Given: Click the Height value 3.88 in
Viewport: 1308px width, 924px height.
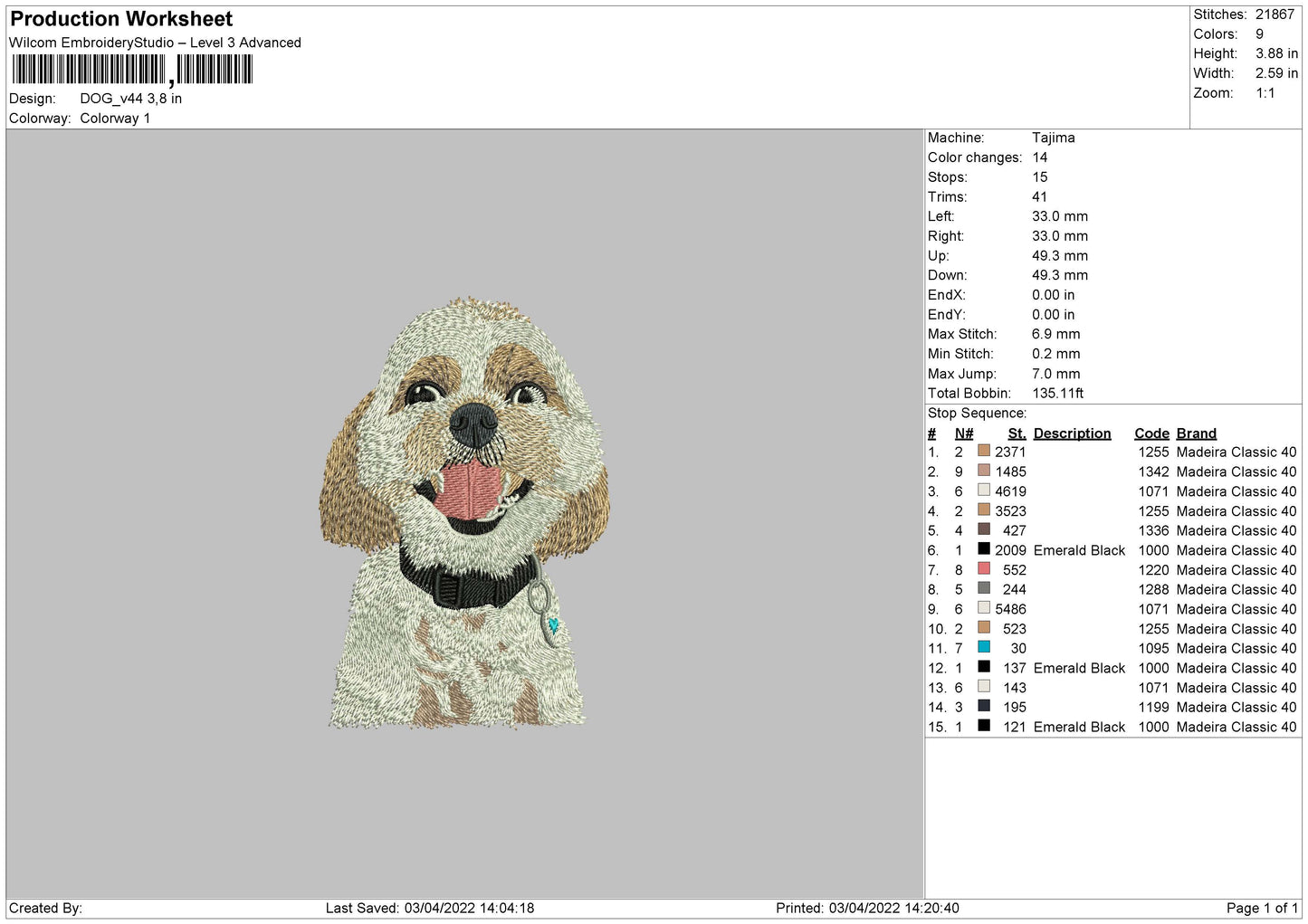Looking at the screenshot, I should coord(1276,54).
